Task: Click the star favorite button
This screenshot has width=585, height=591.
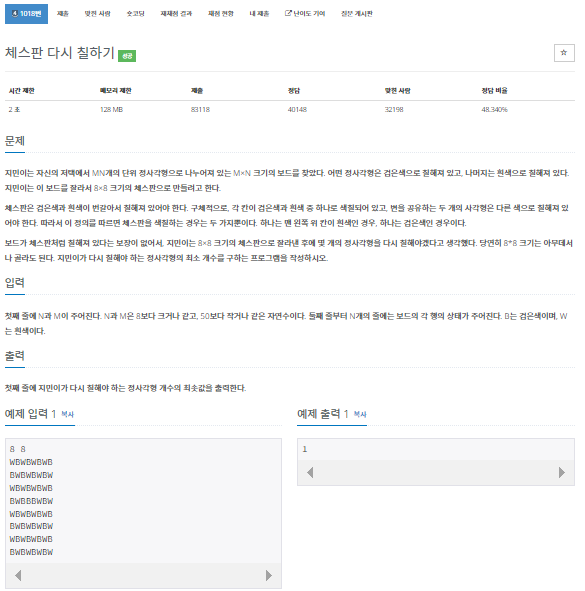Action: pos(564,53)
